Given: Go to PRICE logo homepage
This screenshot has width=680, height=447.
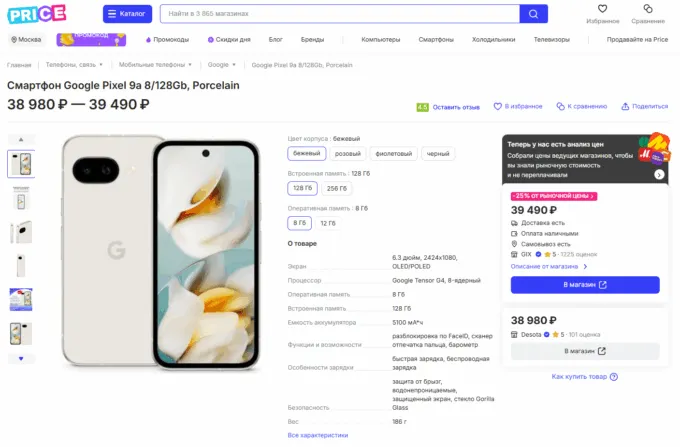Looking at the screenshot, I should 36,14.
